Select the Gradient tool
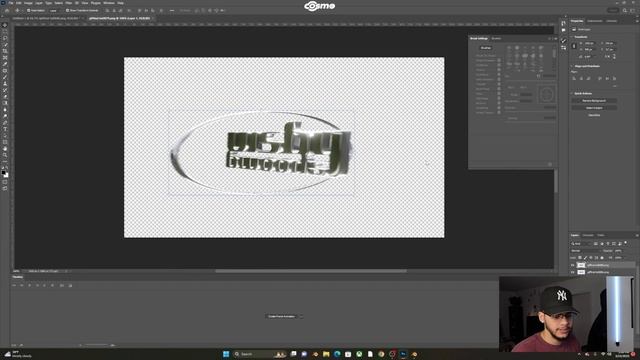 pyautogui.click(x=5, y=103)
